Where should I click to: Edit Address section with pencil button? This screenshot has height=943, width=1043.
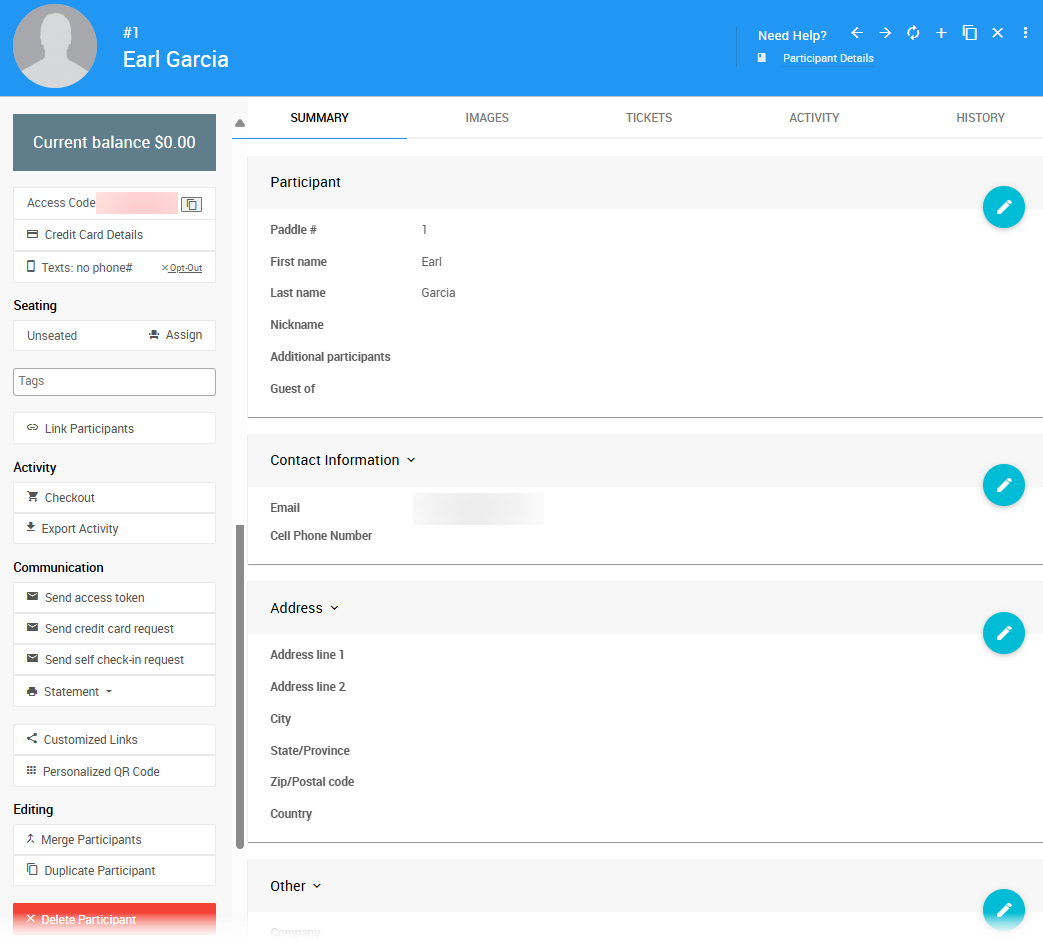(1003, 633)
